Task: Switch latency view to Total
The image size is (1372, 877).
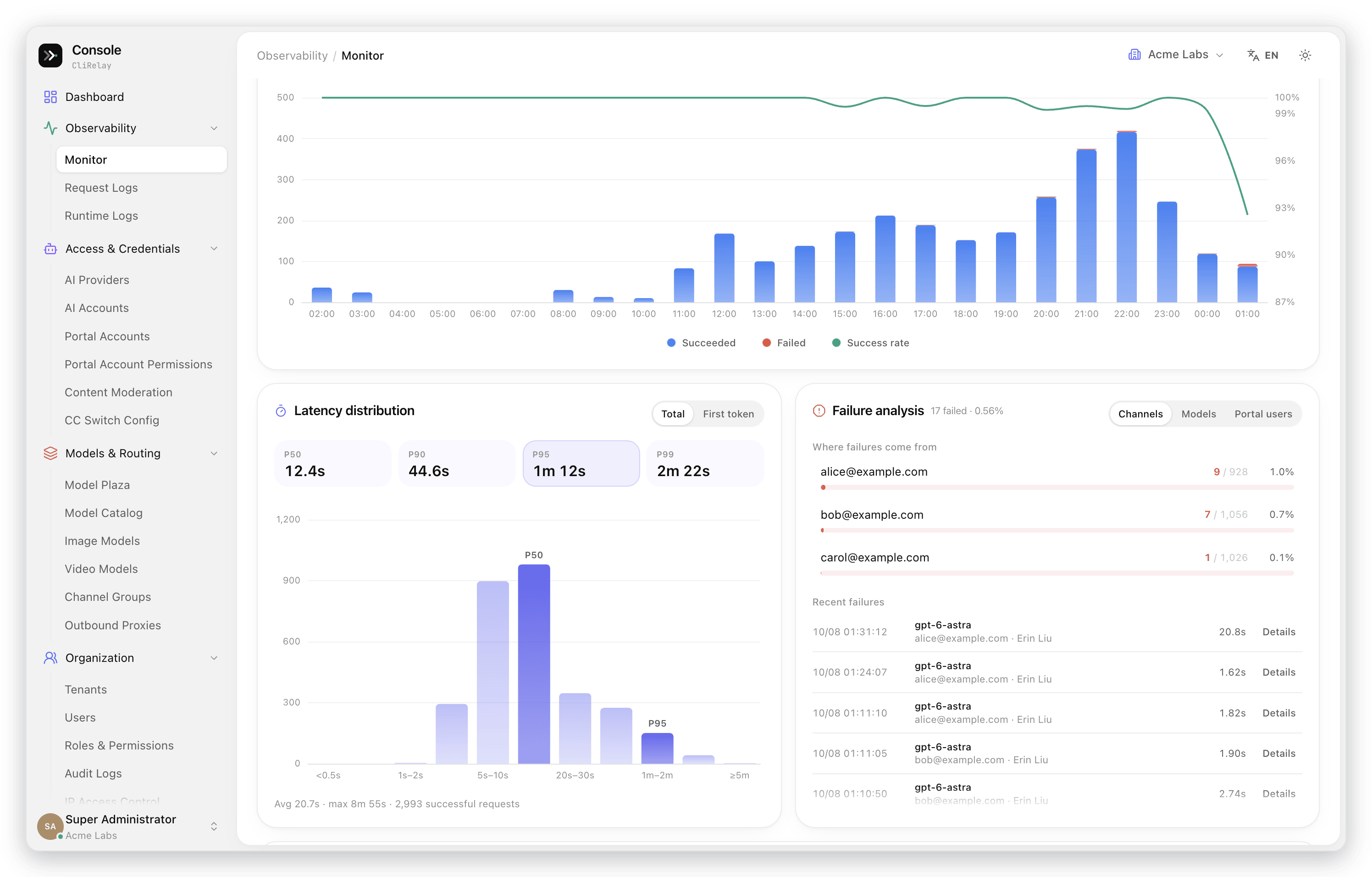Action: [x=673, y=414]
